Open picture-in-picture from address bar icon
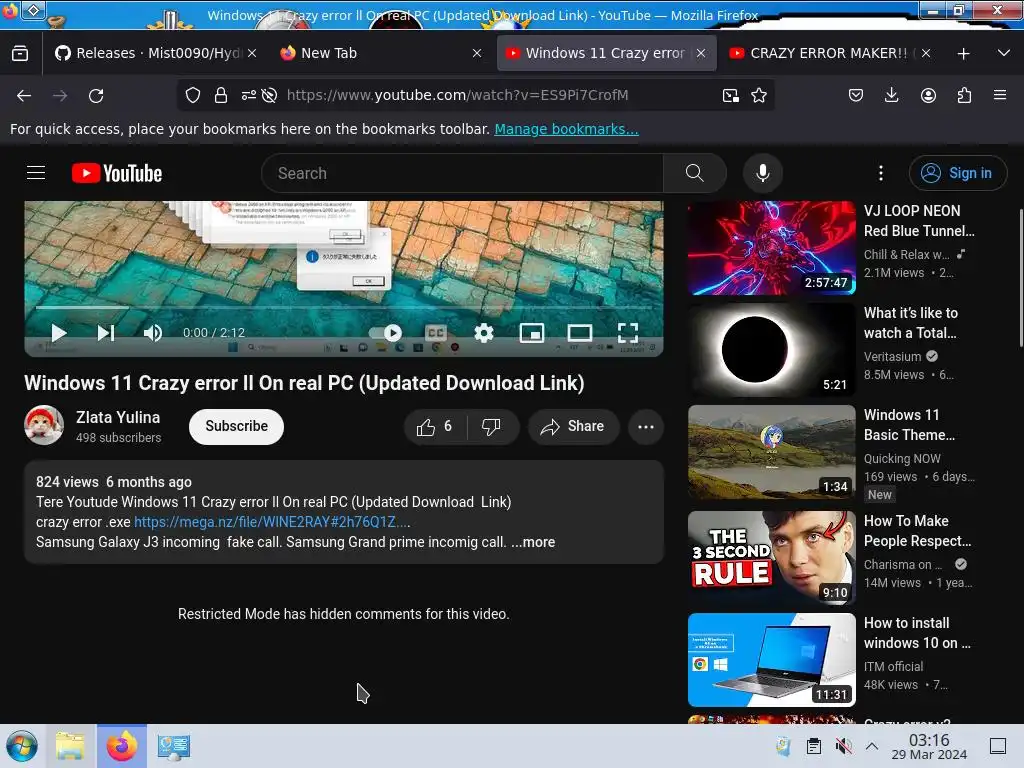This screenshot has height=768, width=1024. [731, 96]
